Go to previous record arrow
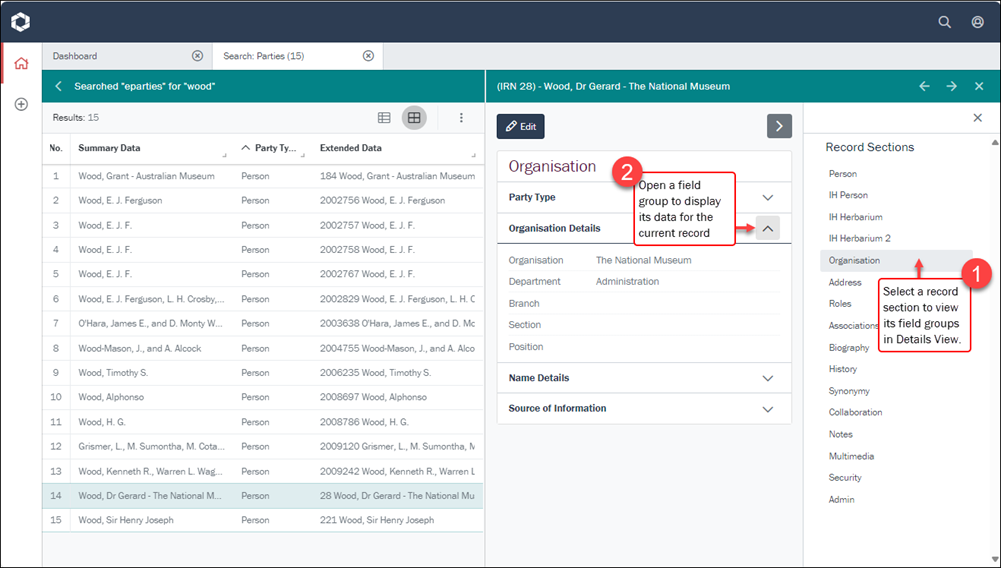Image resolution: width=1001 pixels, height=568 pixels. point(924,87)
